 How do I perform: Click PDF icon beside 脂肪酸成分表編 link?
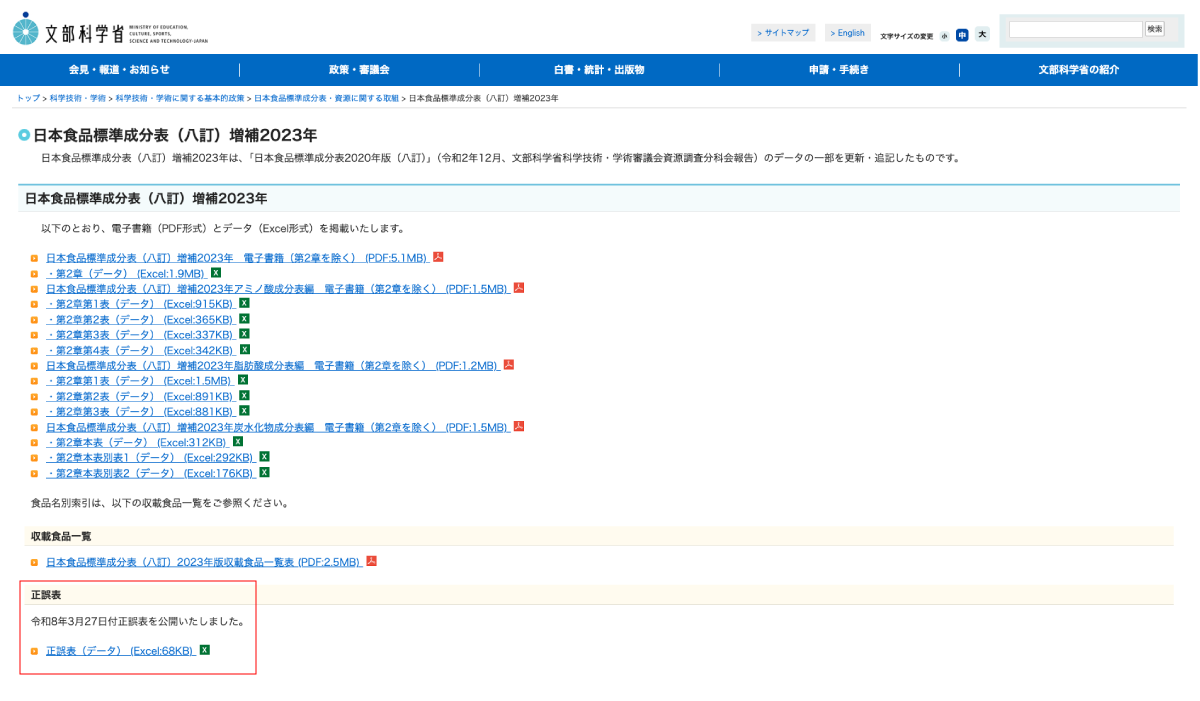click(508, 365)
